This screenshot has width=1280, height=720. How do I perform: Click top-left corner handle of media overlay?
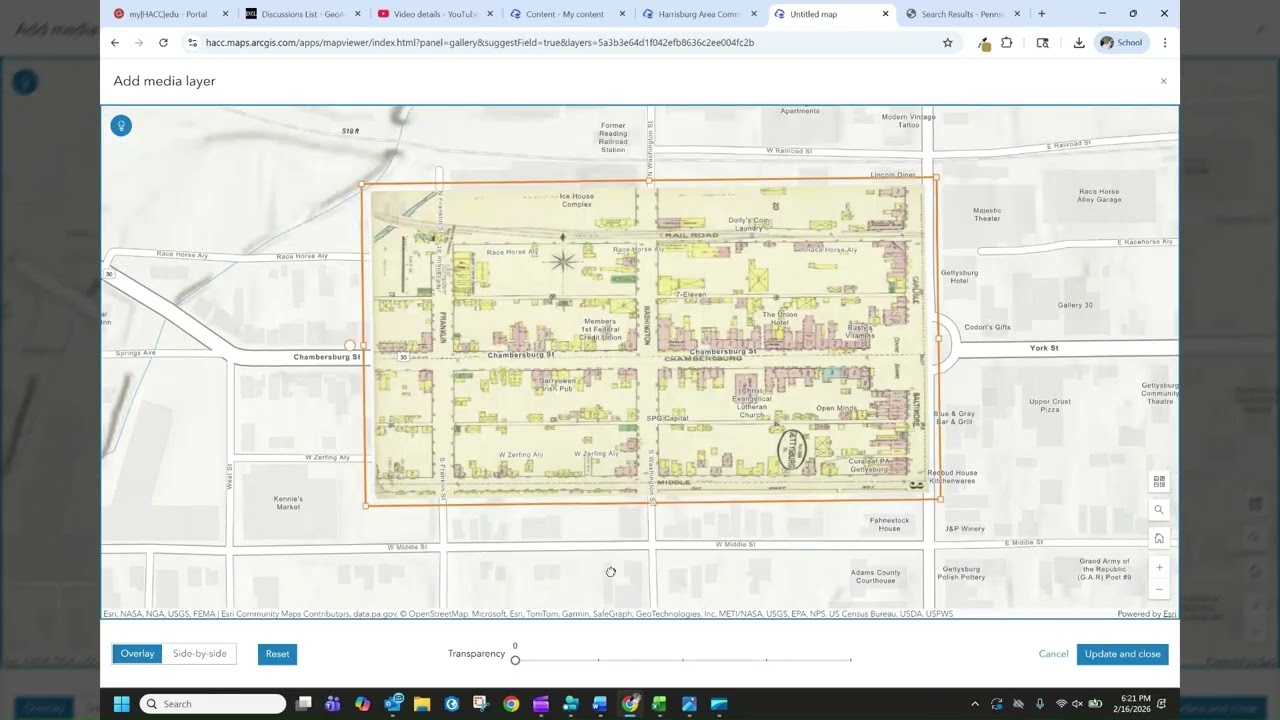[362, 185]
